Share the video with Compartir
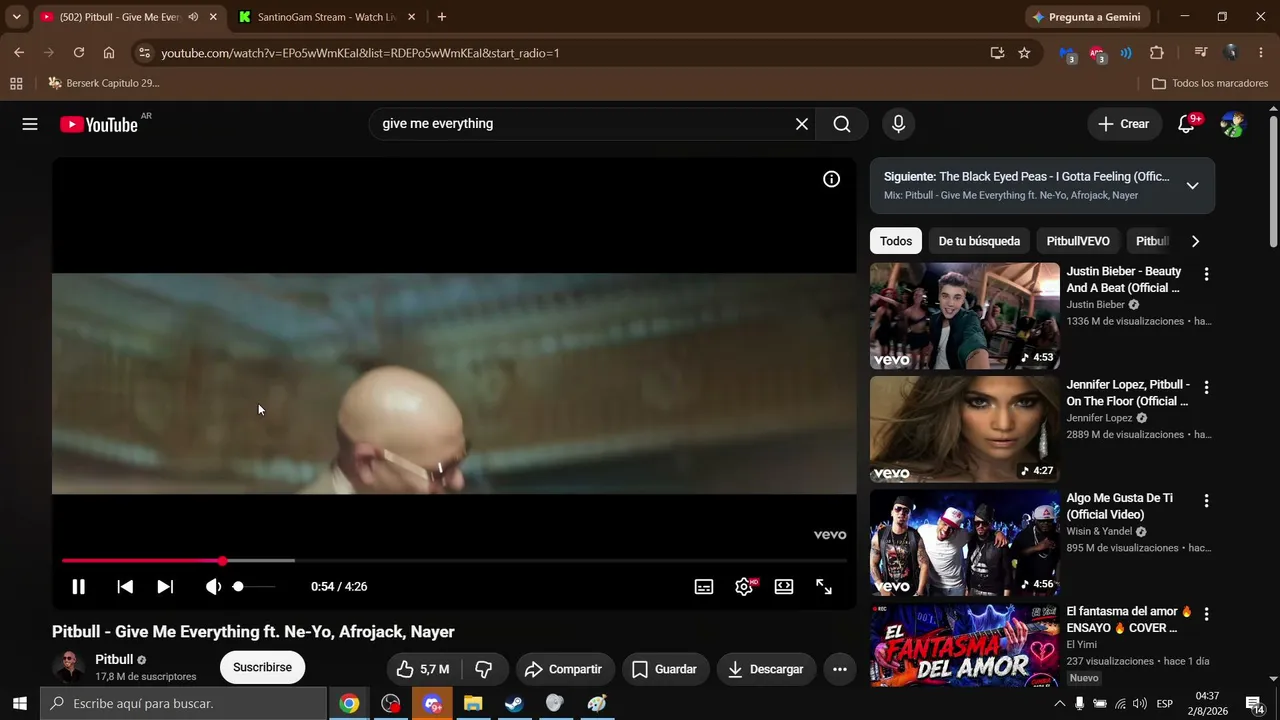 coord(563,669)
